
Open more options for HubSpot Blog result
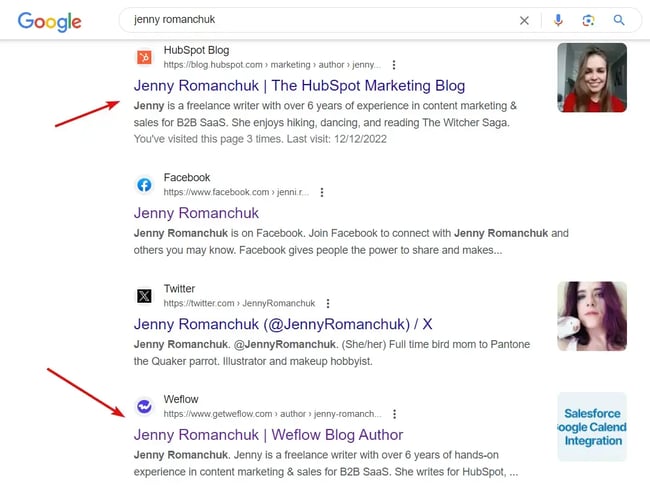coord(394,65)
